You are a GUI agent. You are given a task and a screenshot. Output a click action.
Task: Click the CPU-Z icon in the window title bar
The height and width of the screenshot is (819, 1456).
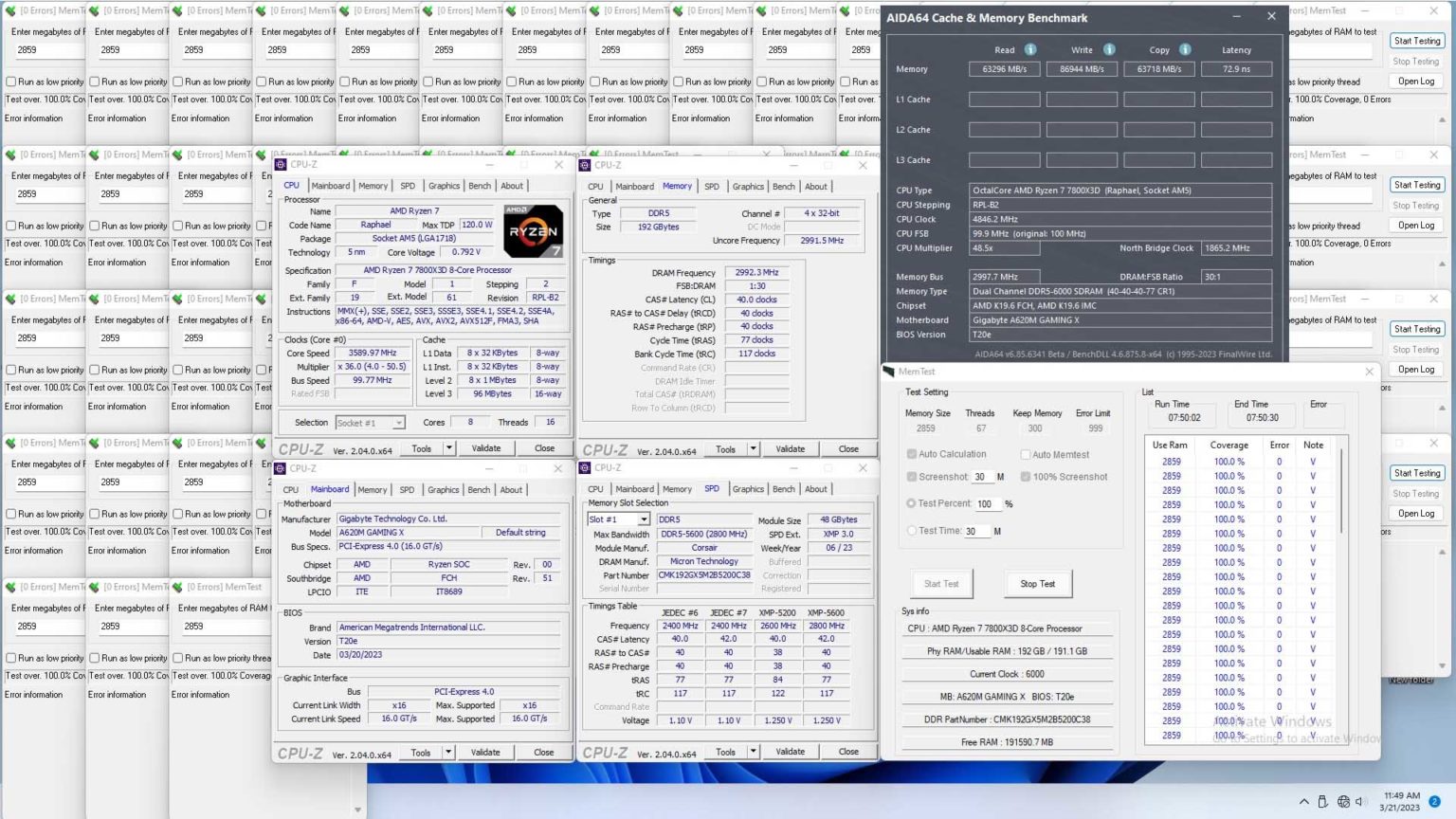281,163
